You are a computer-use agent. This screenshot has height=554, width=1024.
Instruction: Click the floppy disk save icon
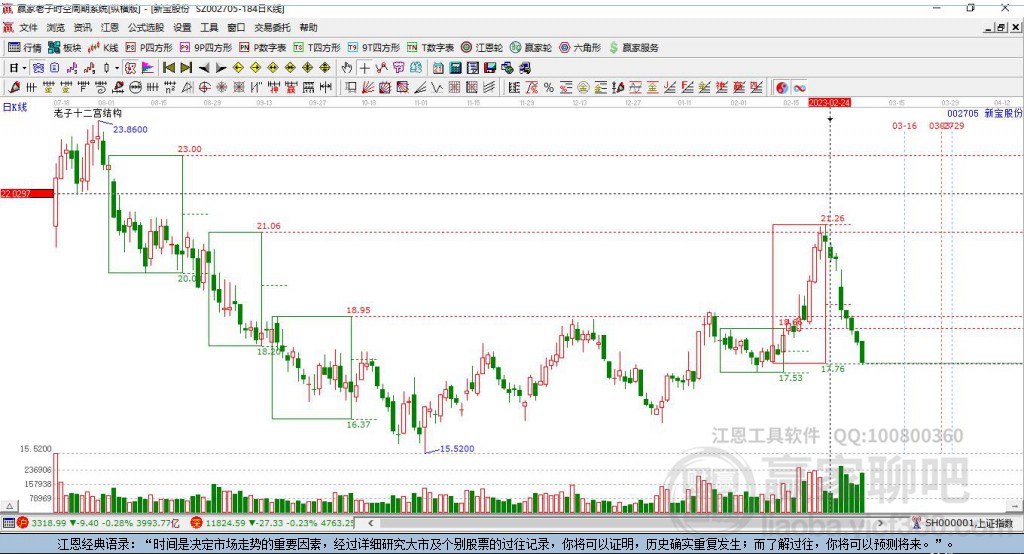click(490, 68)
